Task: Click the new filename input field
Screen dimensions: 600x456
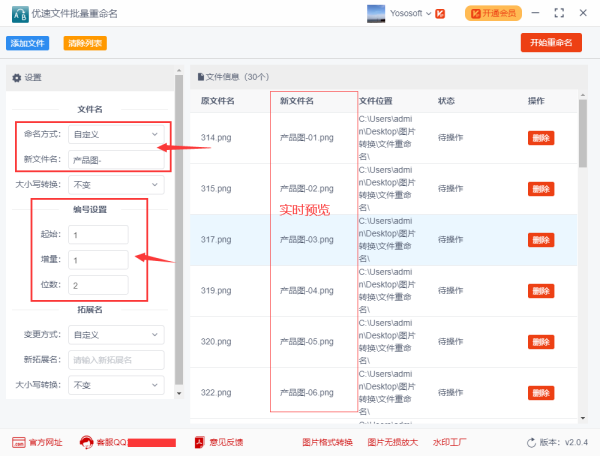Action: [x=116, y=159]
